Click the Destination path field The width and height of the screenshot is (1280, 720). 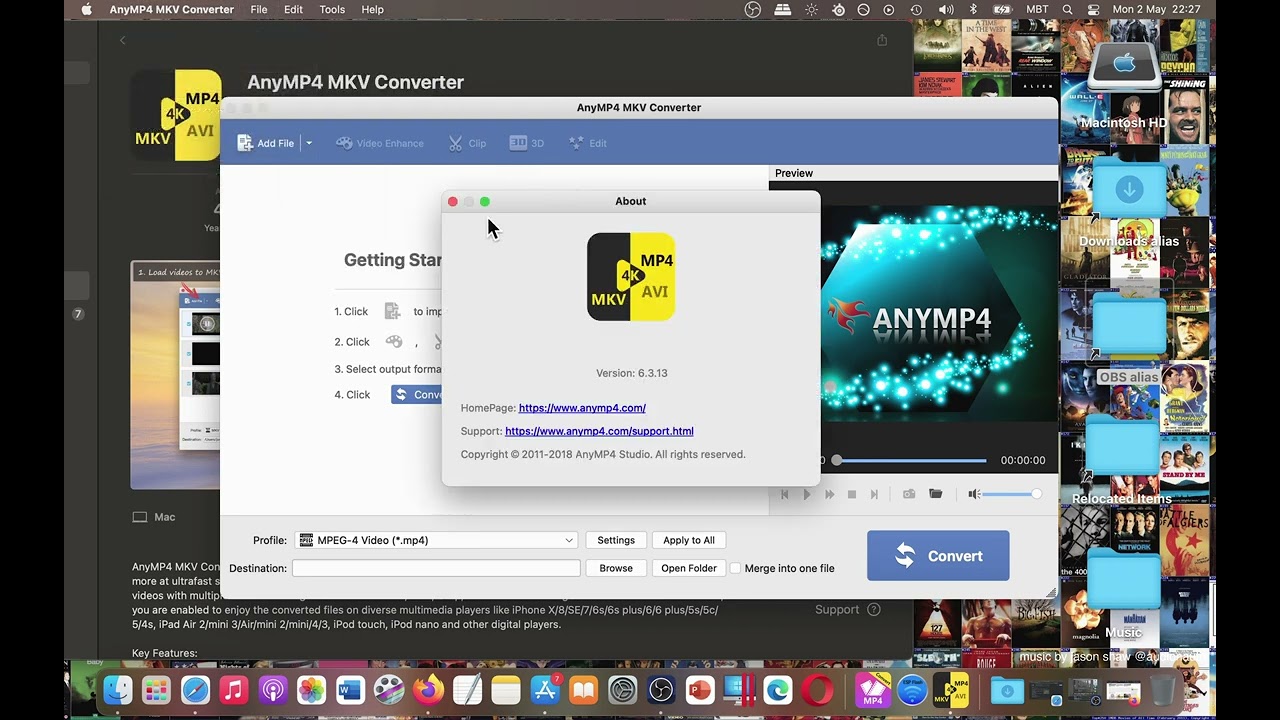436,568
